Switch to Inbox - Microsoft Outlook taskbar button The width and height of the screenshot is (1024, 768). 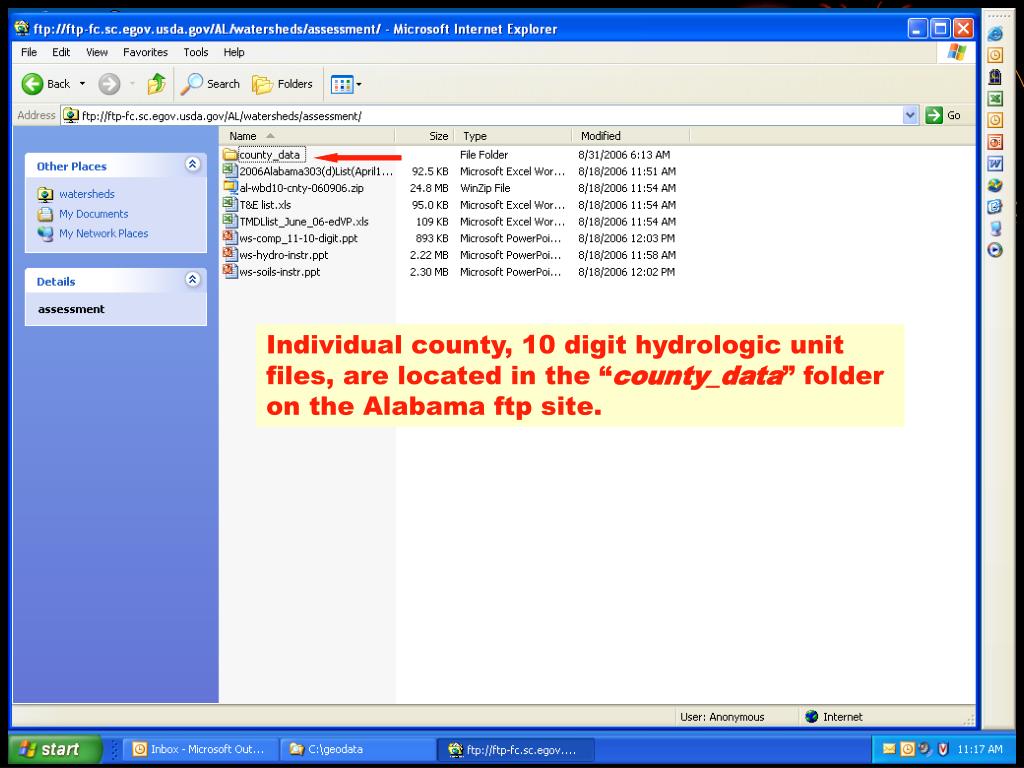click(x=200, y=749)
